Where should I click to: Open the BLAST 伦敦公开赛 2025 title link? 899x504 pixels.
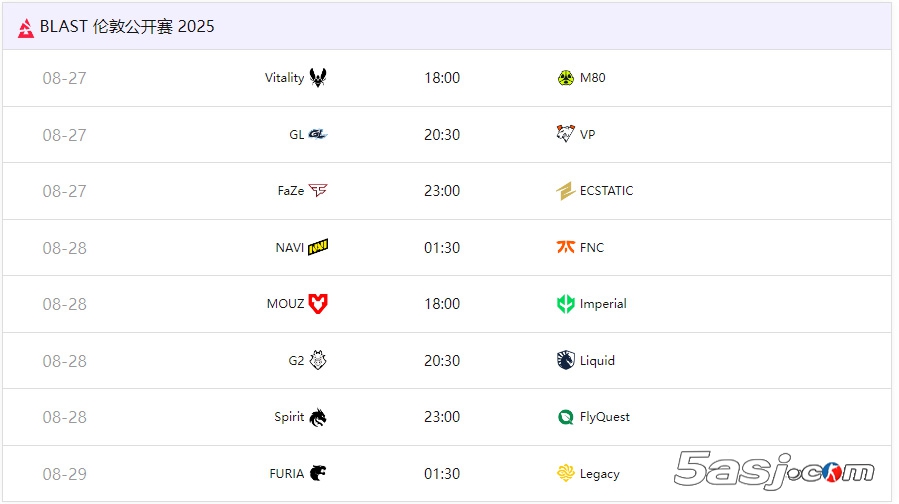click(x=127, y=27)
